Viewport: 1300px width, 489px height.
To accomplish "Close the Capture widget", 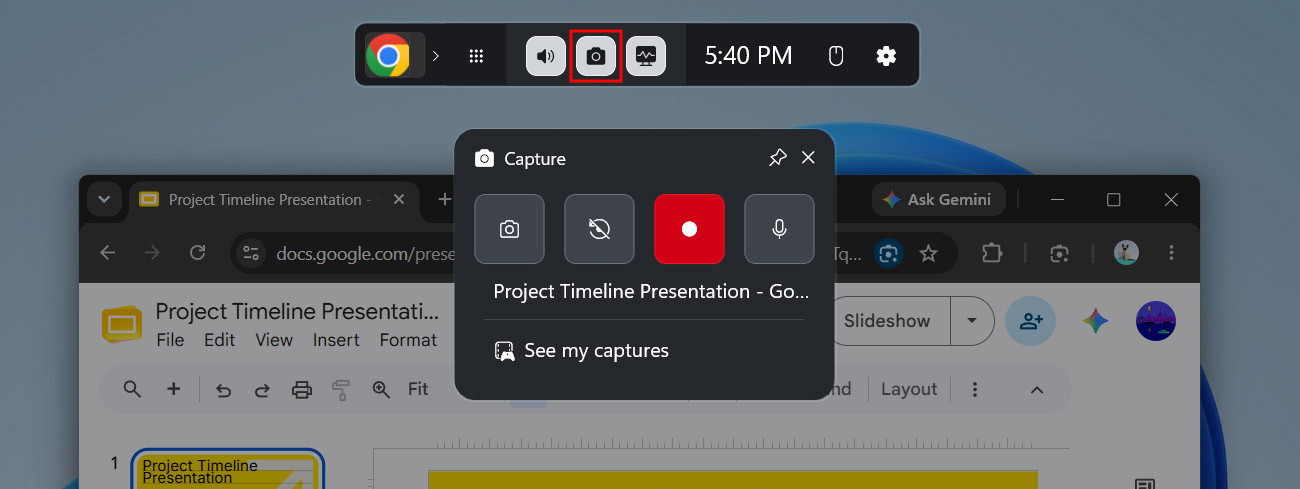I will coord(808,158).
